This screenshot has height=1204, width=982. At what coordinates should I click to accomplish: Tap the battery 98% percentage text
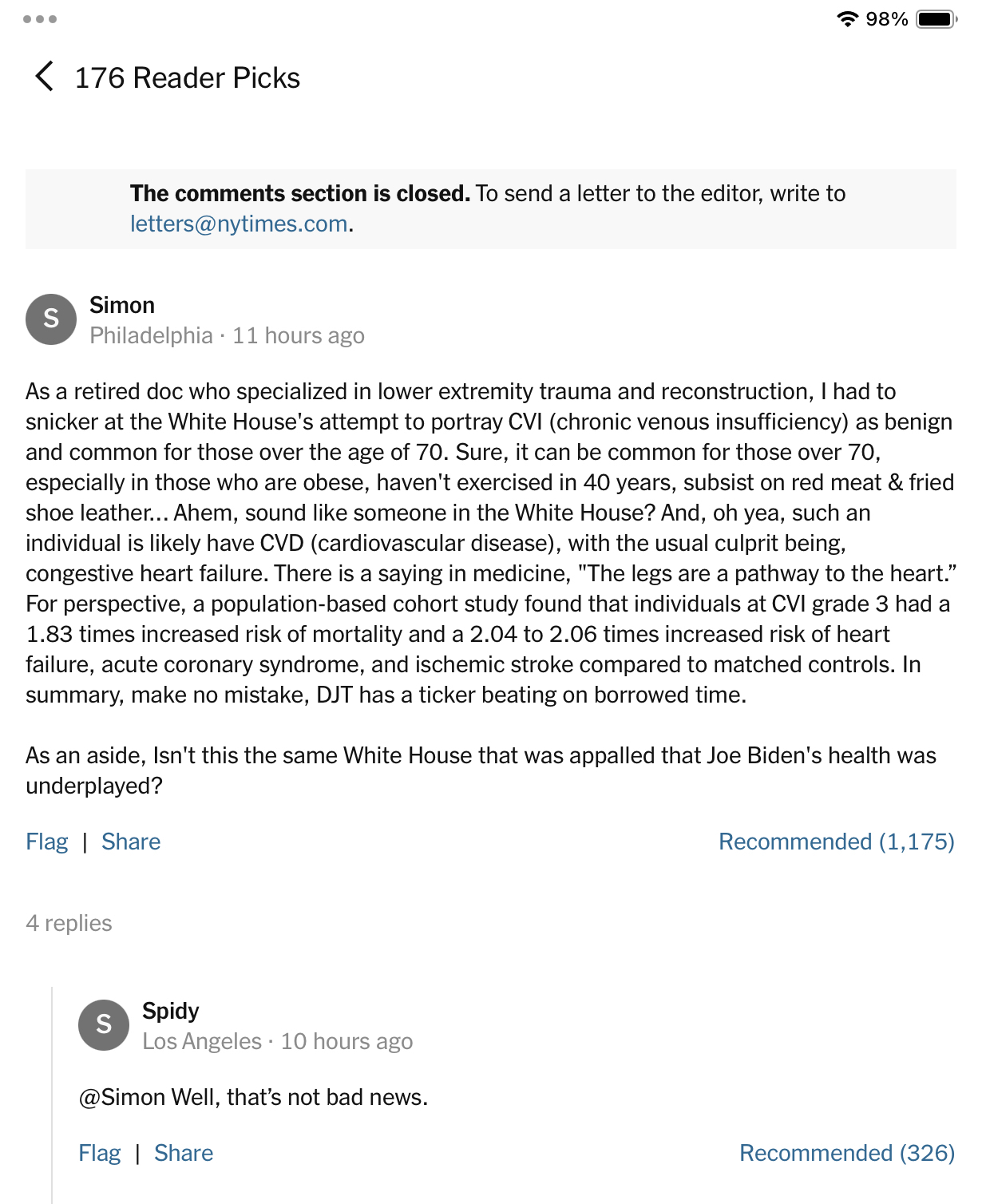click(x=886, y=19)
